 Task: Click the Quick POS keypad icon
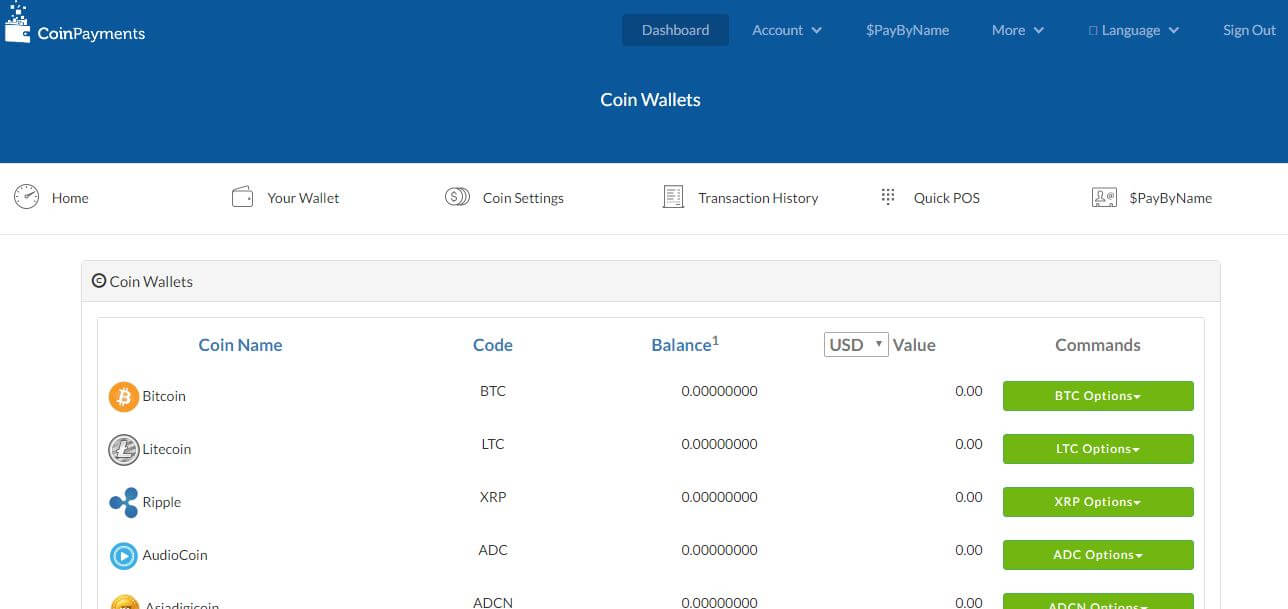[888, 197]
